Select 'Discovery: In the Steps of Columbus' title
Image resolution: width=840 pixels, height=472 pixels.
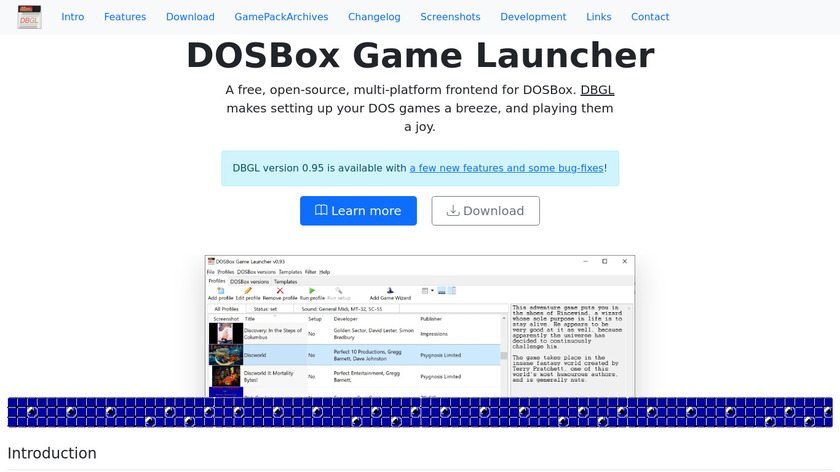coord(273,334)
